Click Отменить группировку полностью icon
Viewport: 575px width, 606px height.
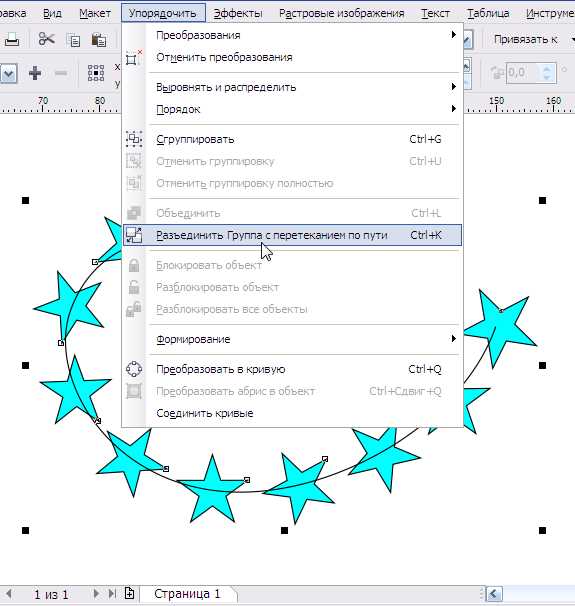click(x=134, y=183)
